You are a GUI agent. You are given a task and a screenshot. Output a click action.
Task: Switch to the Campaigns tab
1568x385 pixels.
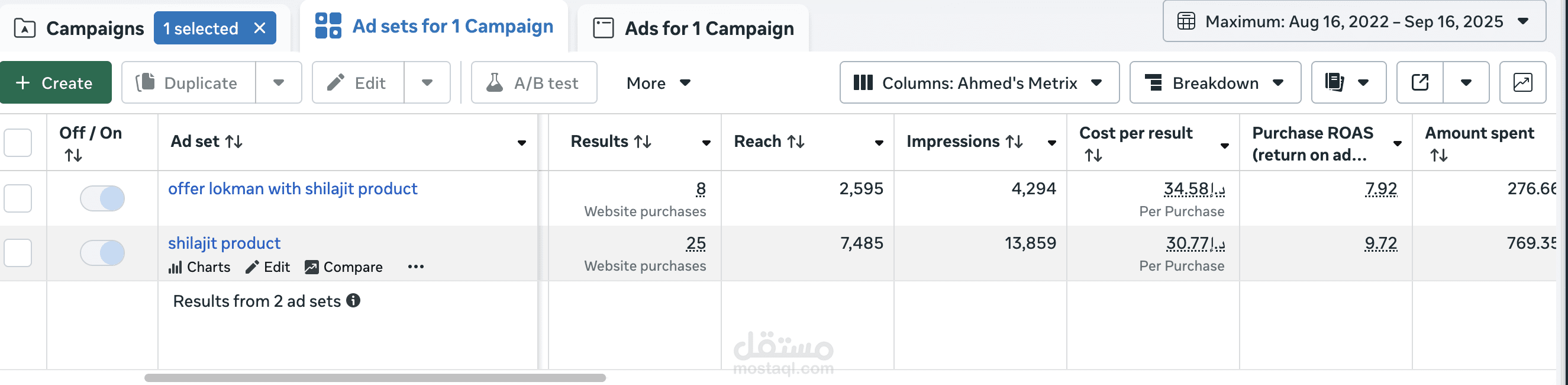click(x=79, y=28)
